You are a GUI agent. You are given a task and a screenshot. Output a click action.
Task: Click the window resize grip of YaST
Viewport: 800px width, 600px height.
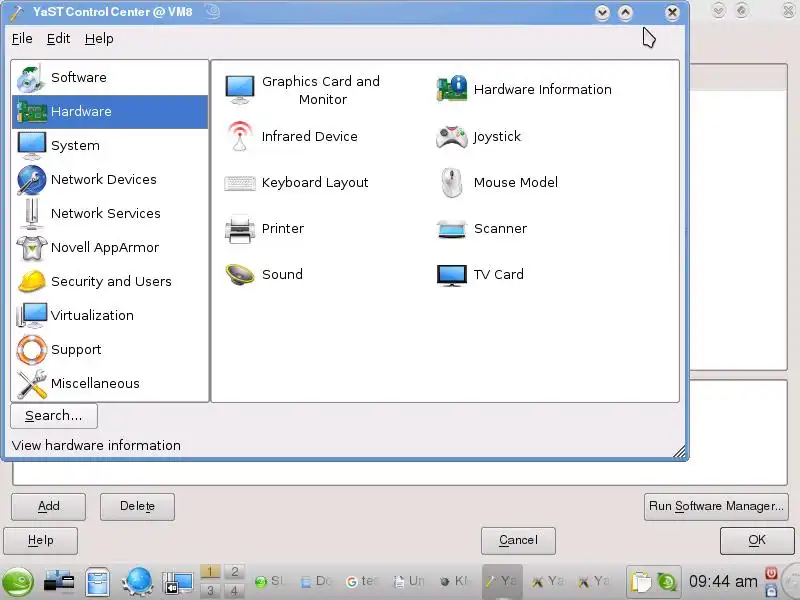(x=679, y=452)
